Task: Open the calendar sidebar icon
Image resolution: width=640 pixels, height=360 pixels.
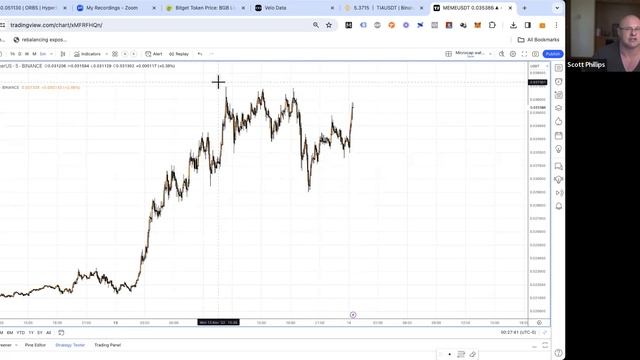Action: click(x=558, y=136)
